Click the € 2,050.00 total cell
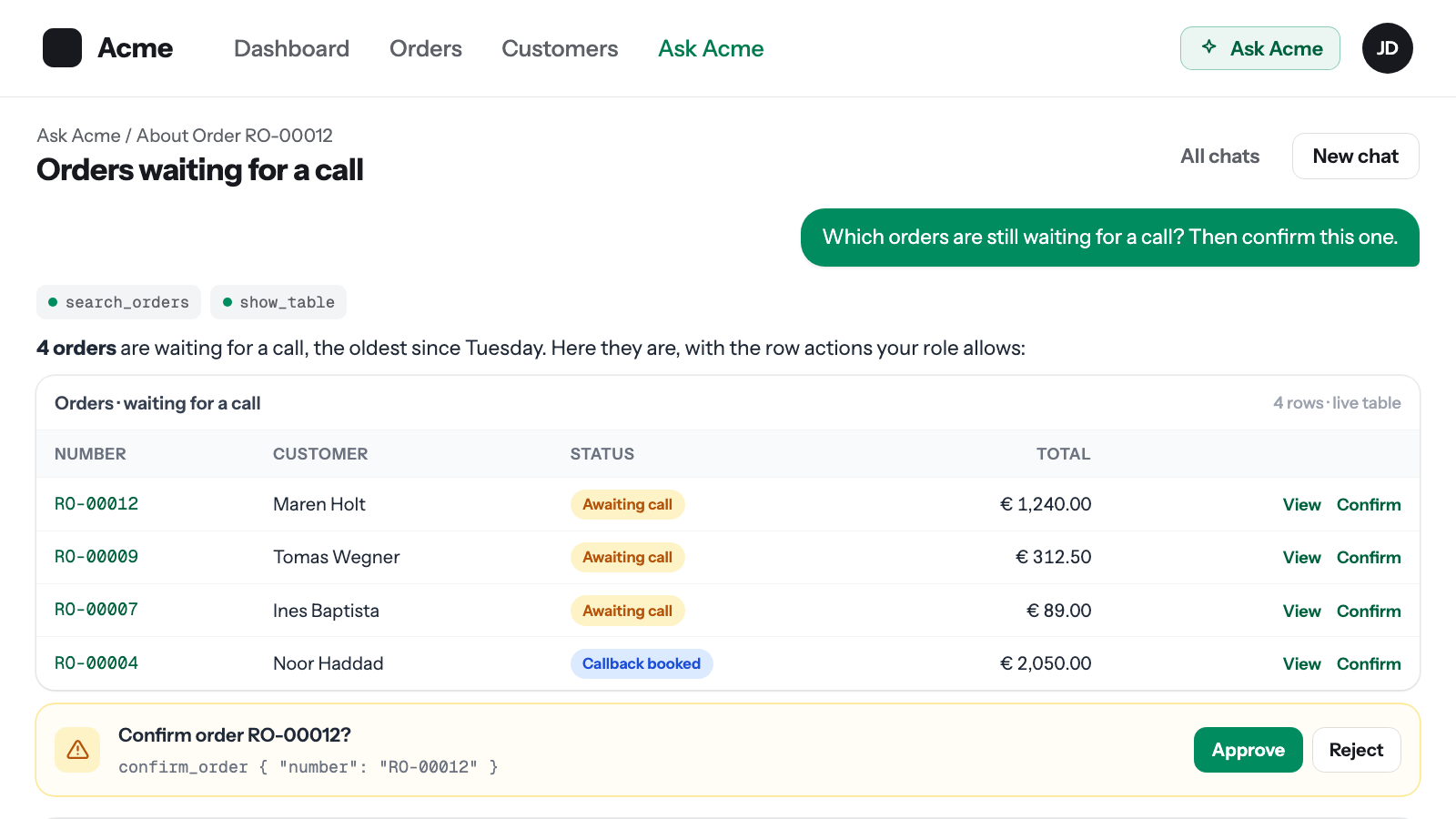The width and height of the screenshot is (1456, 819). click(1046, 663)
